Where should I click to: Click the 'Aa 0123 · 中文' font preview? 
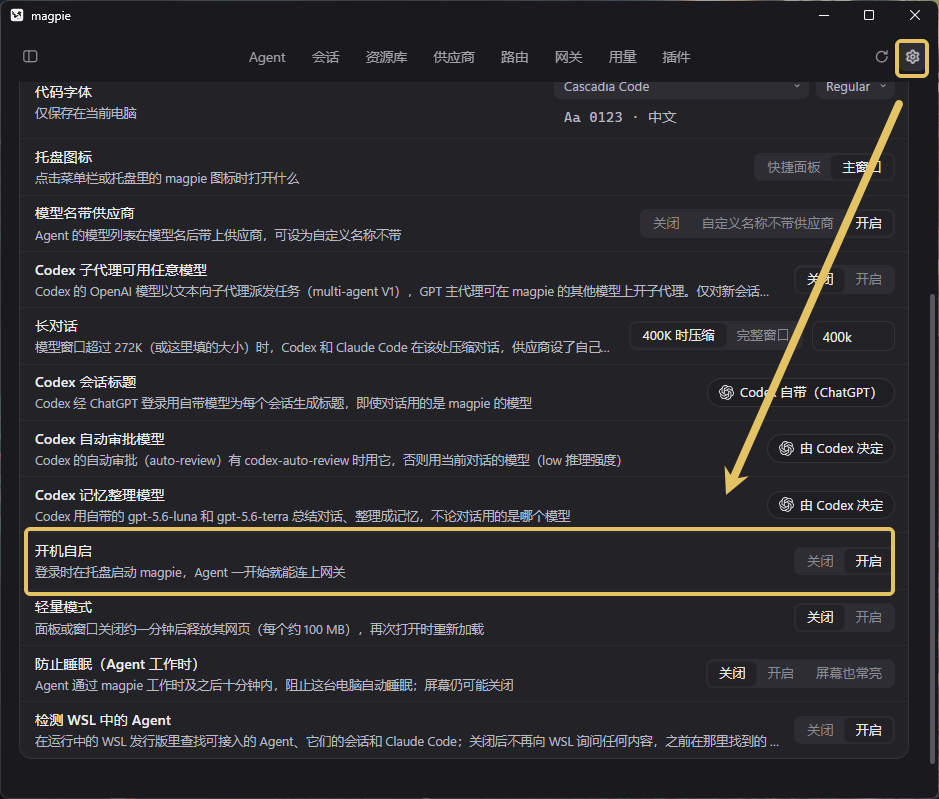click(x=620, y=117)
